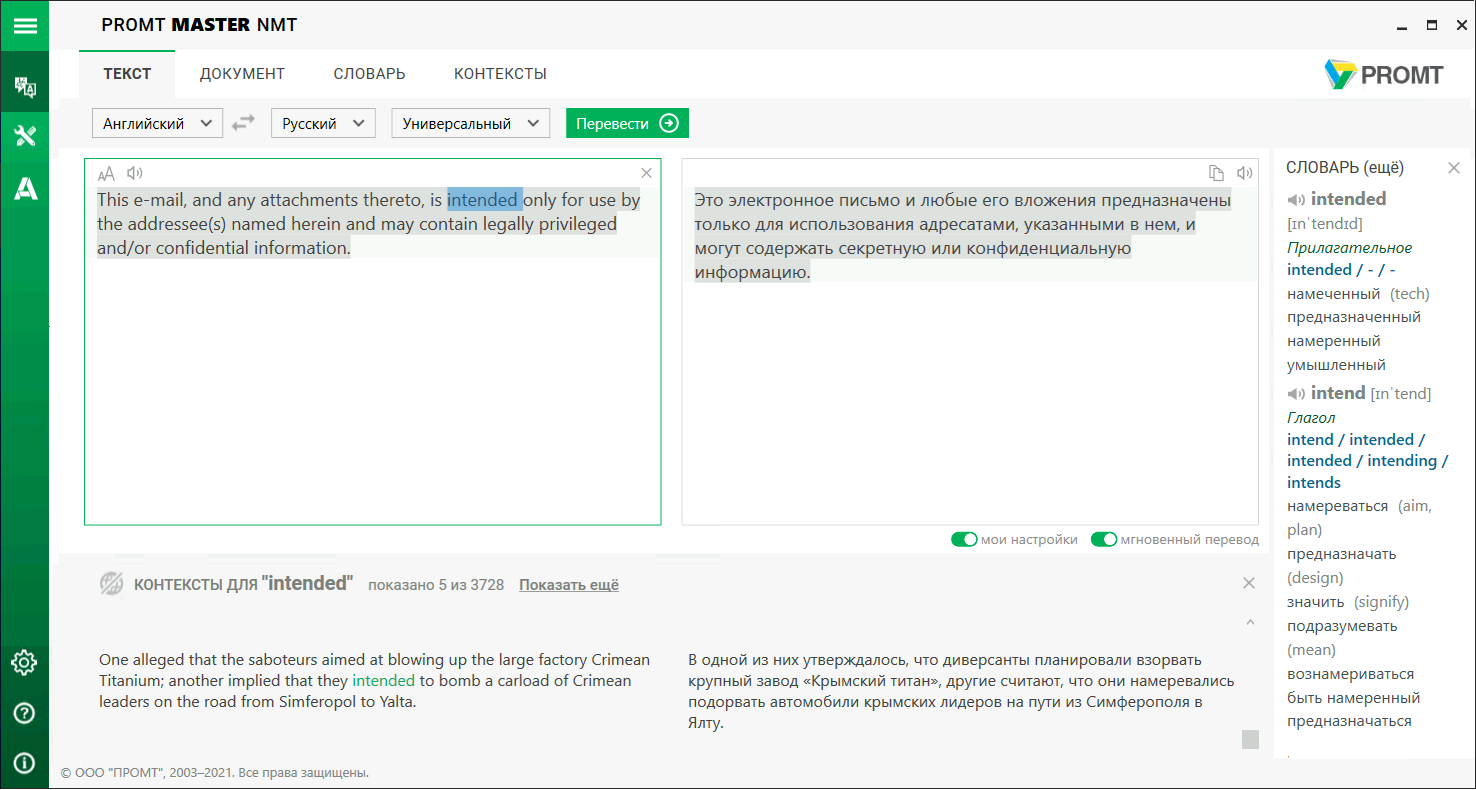Image resolution: width=1476 pixels, height=790 pixels.
Task: Select translation "вознамериваться" in dictionary
Action: [x=1350, y=674]
